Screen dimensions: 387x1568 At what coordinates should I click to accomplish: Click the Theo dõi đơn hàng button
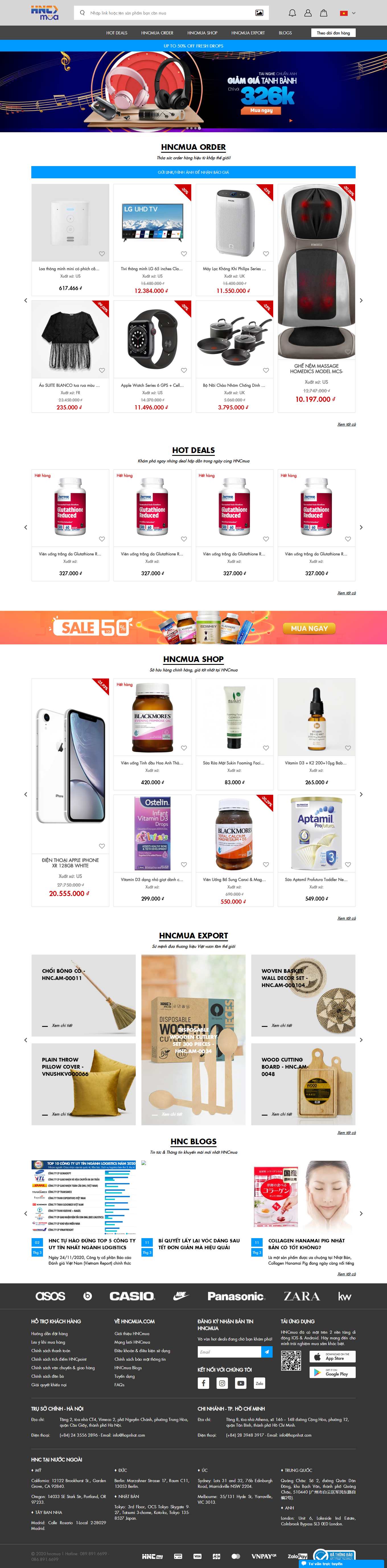334,33
